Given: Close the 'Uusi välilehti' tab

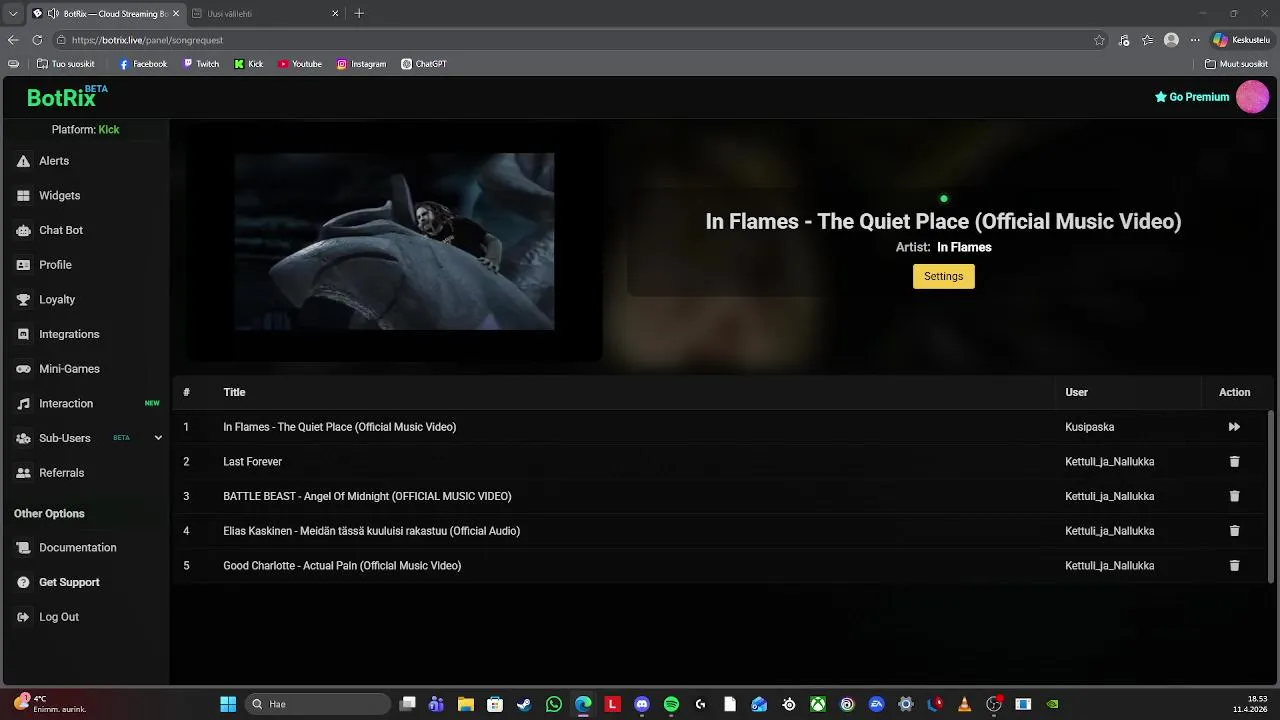Looking at the screenshot, I should [335, 14].
